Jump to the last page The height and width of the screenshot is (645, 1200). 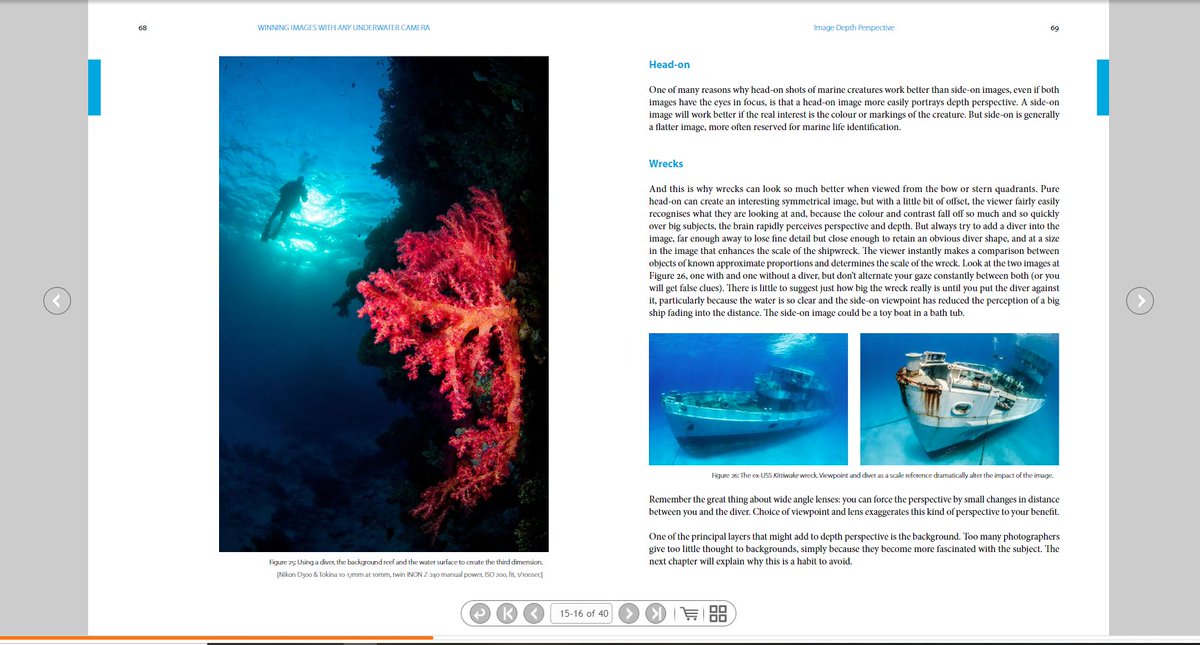[x=656, y=613]
